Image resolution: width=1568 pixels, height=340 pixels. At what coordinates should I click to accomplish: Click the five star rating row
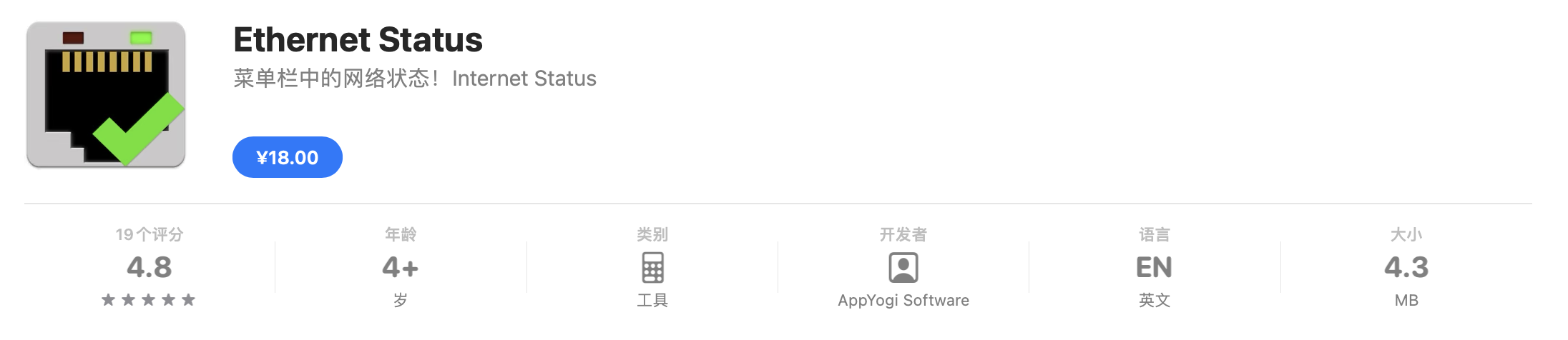click(149, 300)
